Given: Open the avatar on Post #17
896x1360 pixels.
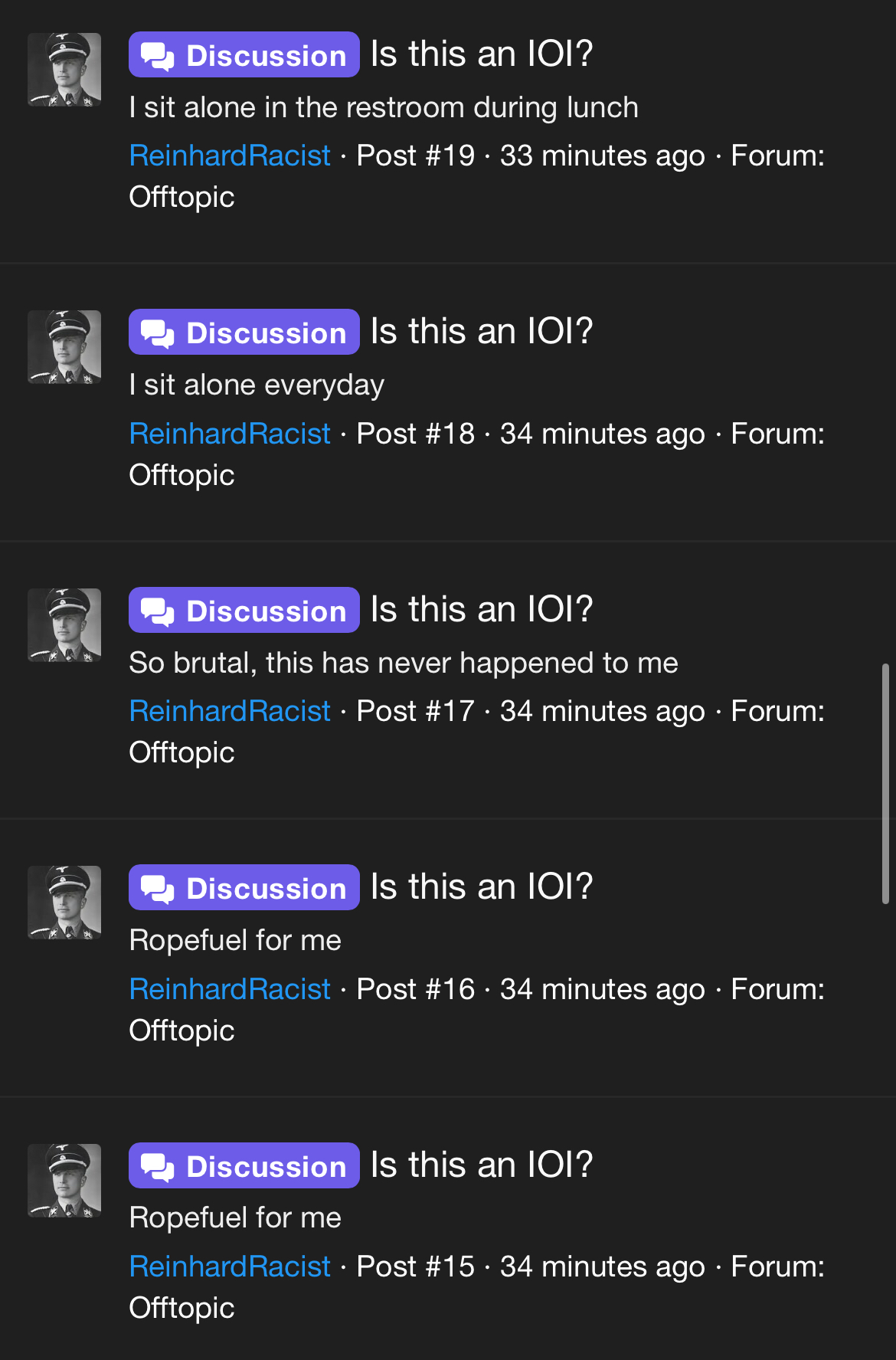Looking at the screenshot, I should [64, 625].
